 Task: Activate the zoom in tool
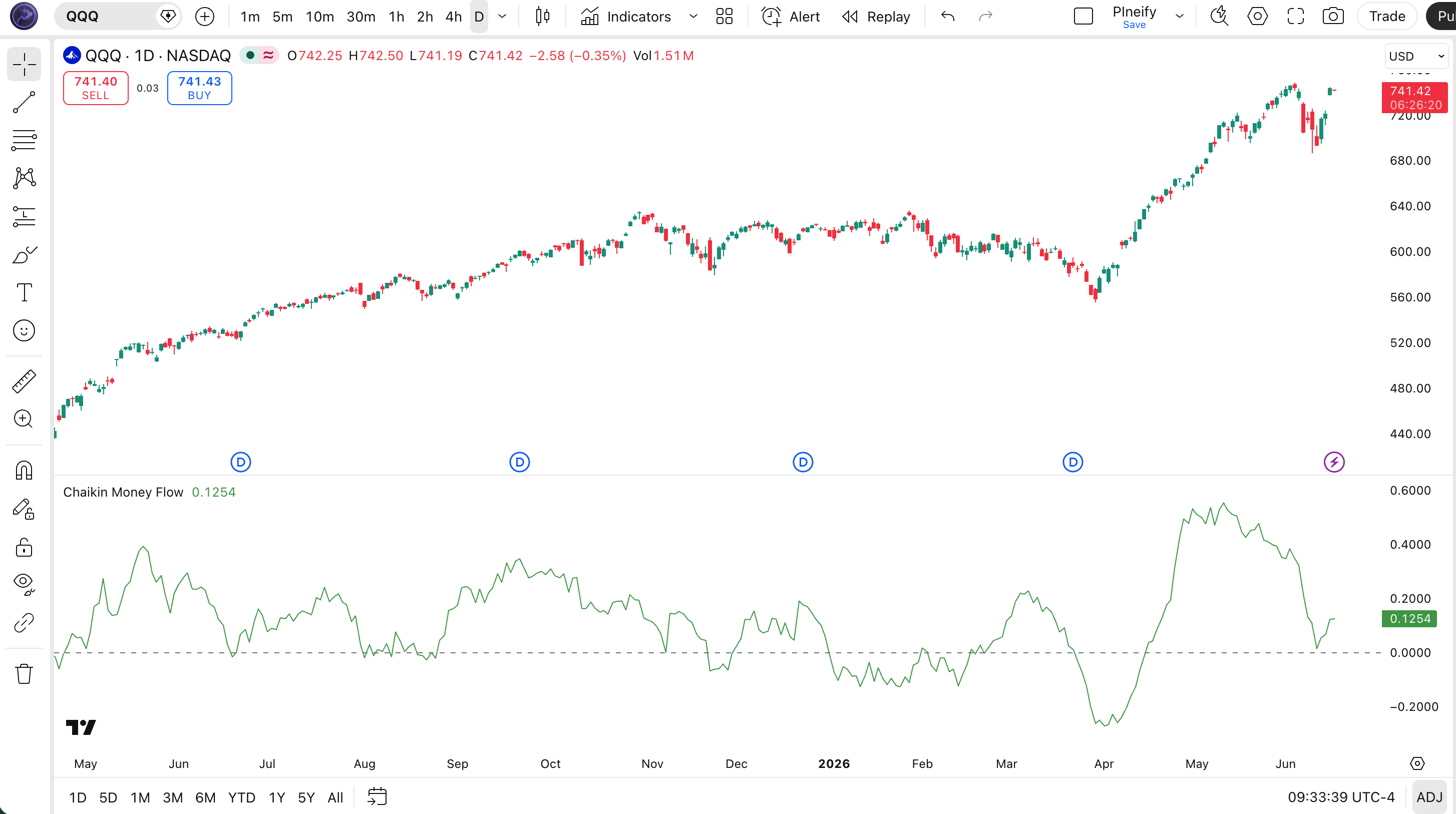click(x=24, y=419)
